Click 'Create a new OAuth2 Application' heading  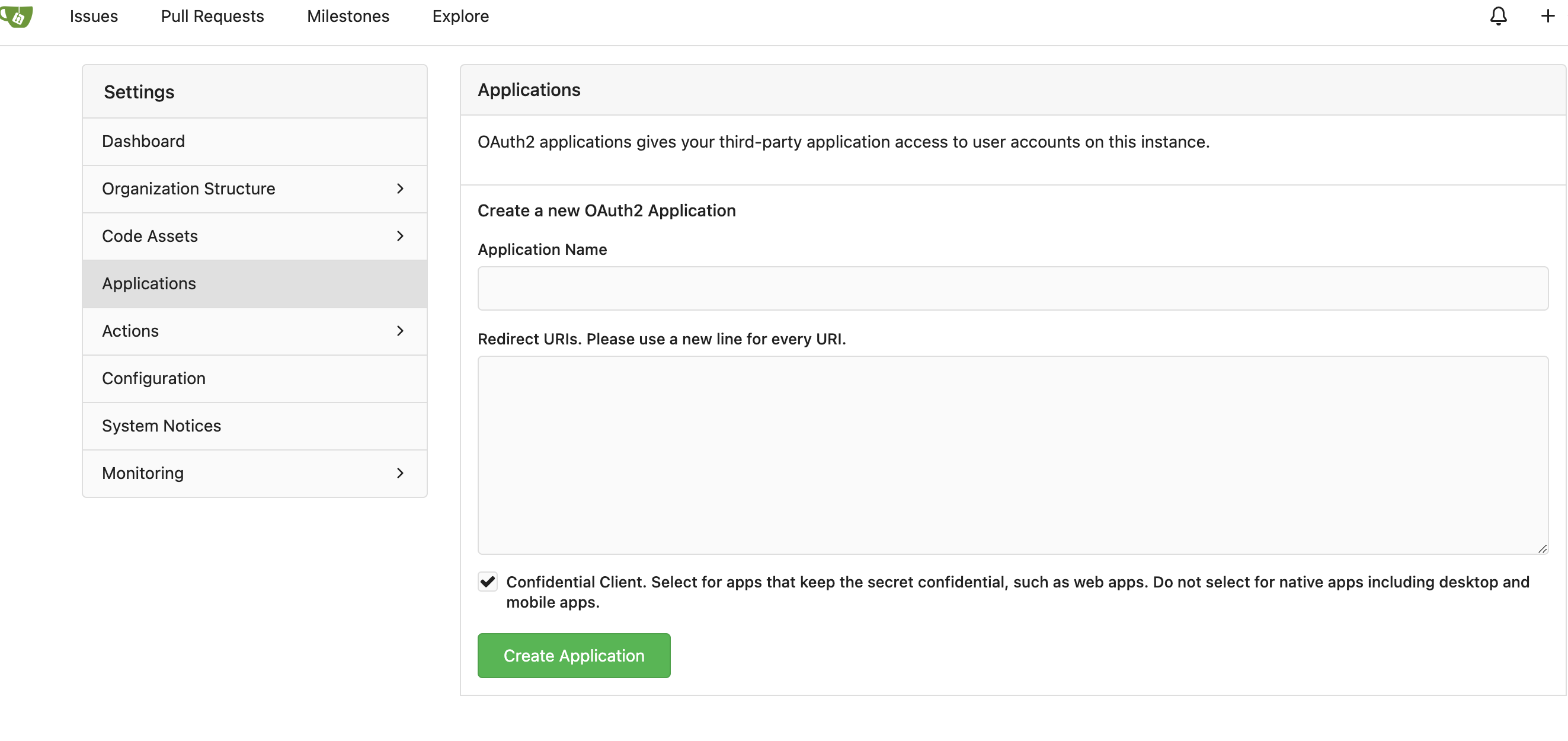pyautogui.click(x=607, y=210)
